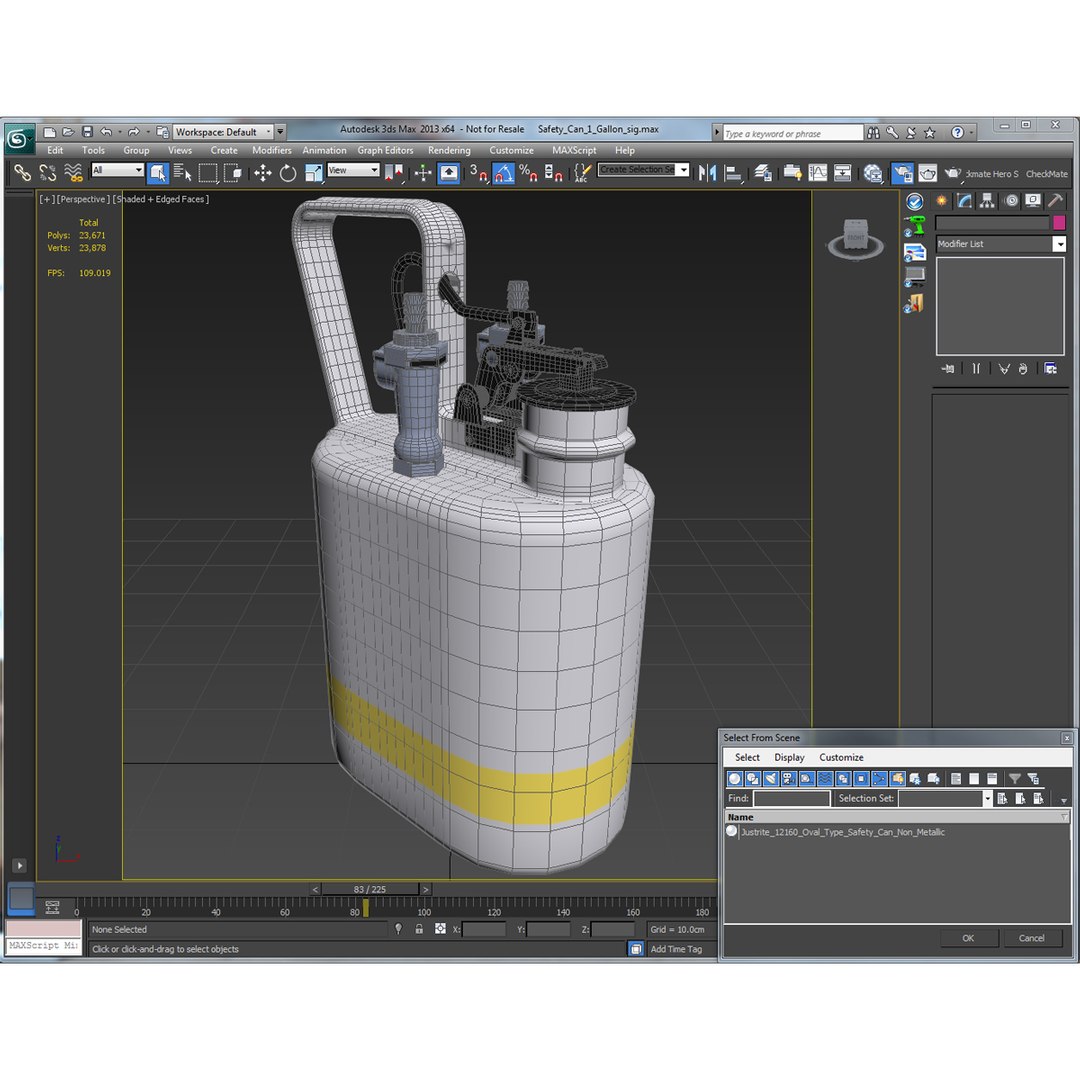Toggle the Window/Crossing selection mode
Viewport: 1080px width, 1080px height.
(233, 173)
